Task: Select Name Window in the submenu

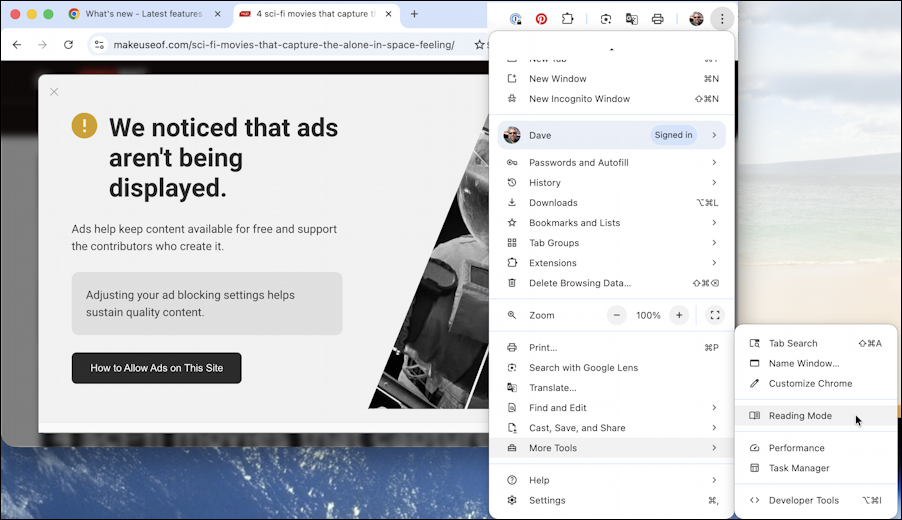Action: coord(816,364)
